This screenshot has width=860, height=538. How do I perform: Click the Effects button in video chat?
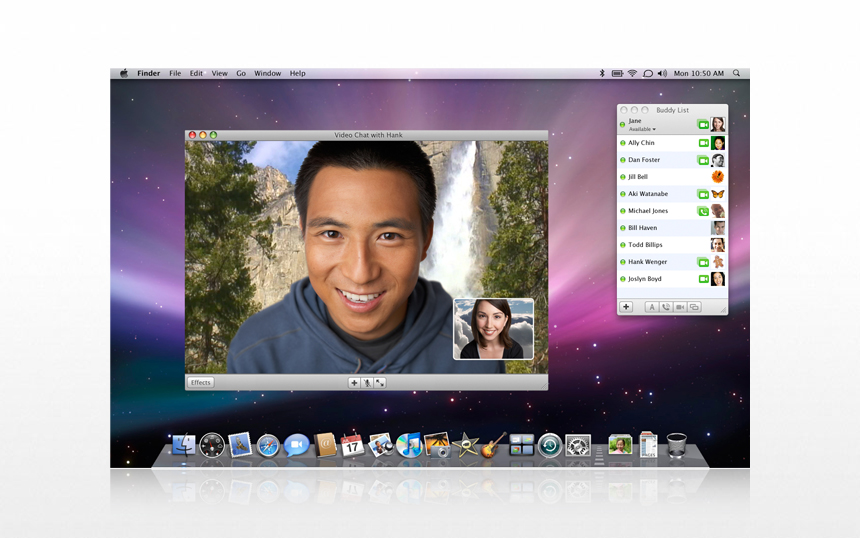tap(201, 383)
